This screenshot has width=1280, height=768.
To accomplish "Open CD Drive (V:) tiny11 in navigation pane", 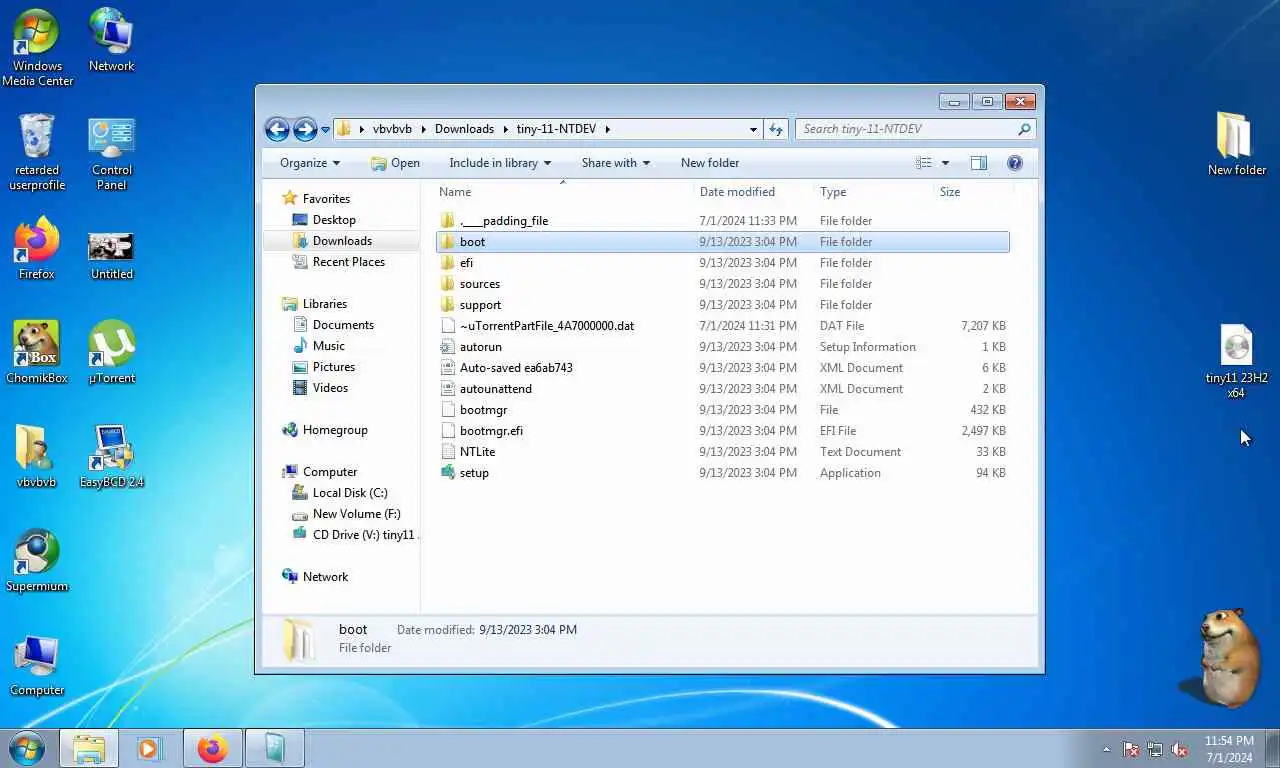I will click(x=363, y=535).
